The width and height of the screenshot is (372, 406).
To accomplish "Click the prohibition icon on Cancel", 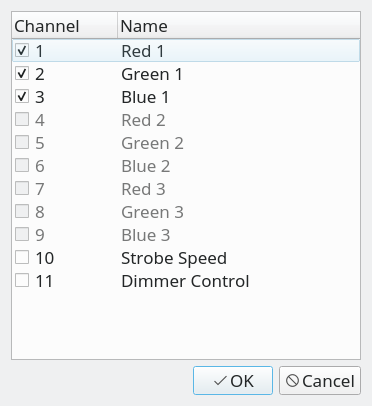I will click(x=292, y=381).
